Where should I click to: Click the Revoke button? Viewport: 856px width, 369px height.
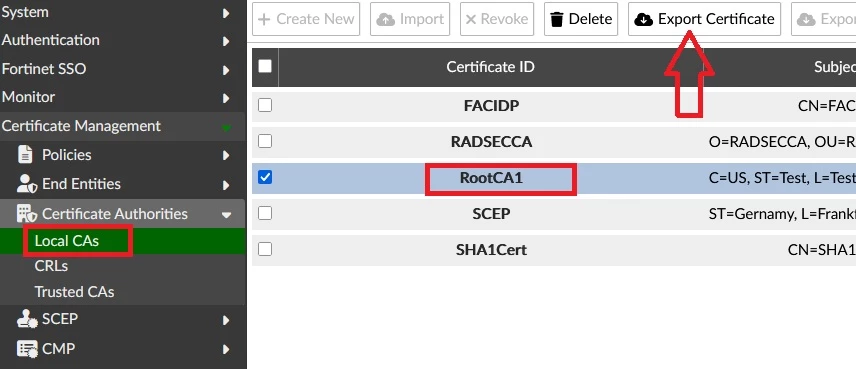tap(497, 19)
